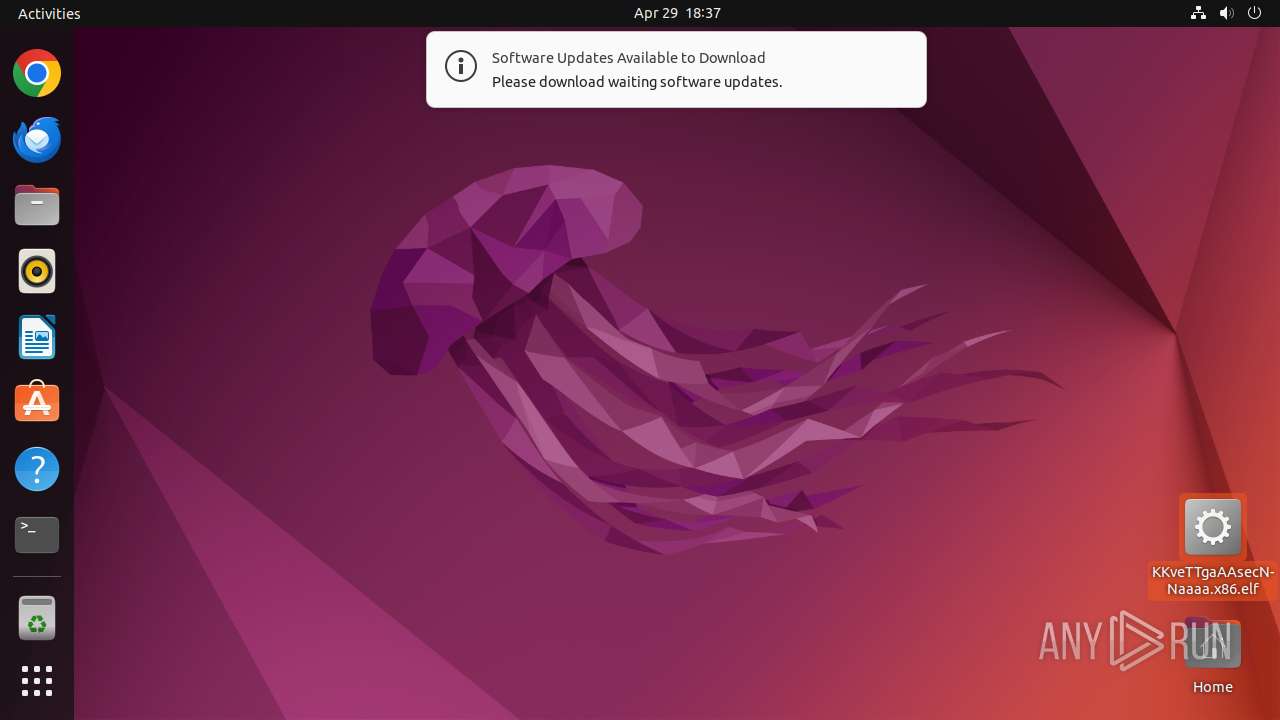Select the KKveTTgaAAsecN-Naaaa.x86.elf desktop file
The height and width of the screenshot is (720, 1280).
click(x=1213, y=527)
